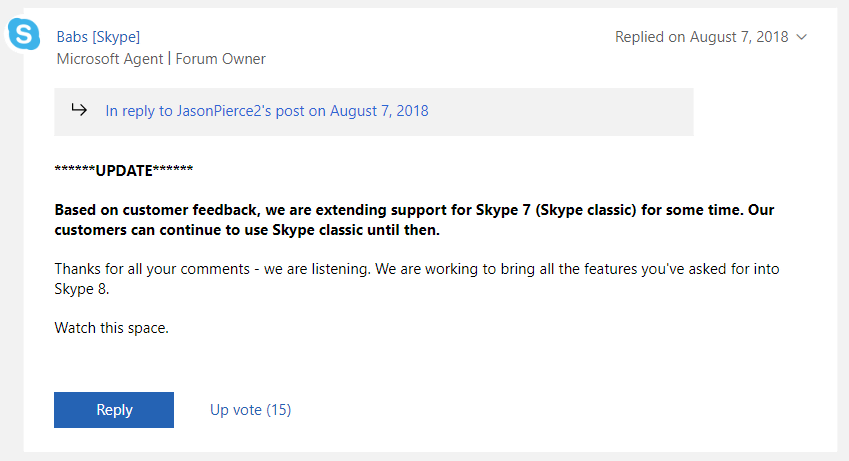Image resolution: width=849 pixels, height=461 pixels.
Task: Click the '(15)' vote count
Action: pos(278,410)
